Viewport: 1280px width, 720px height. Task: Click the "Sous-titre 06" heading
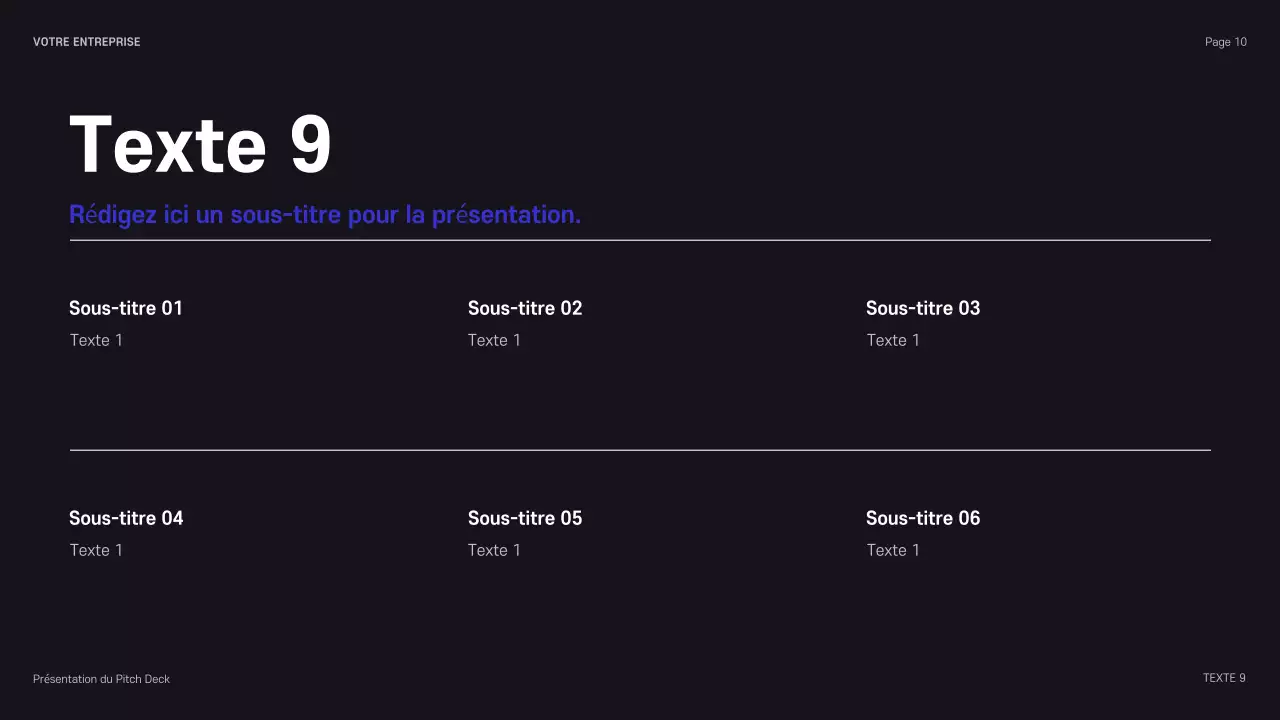point(923,518)
